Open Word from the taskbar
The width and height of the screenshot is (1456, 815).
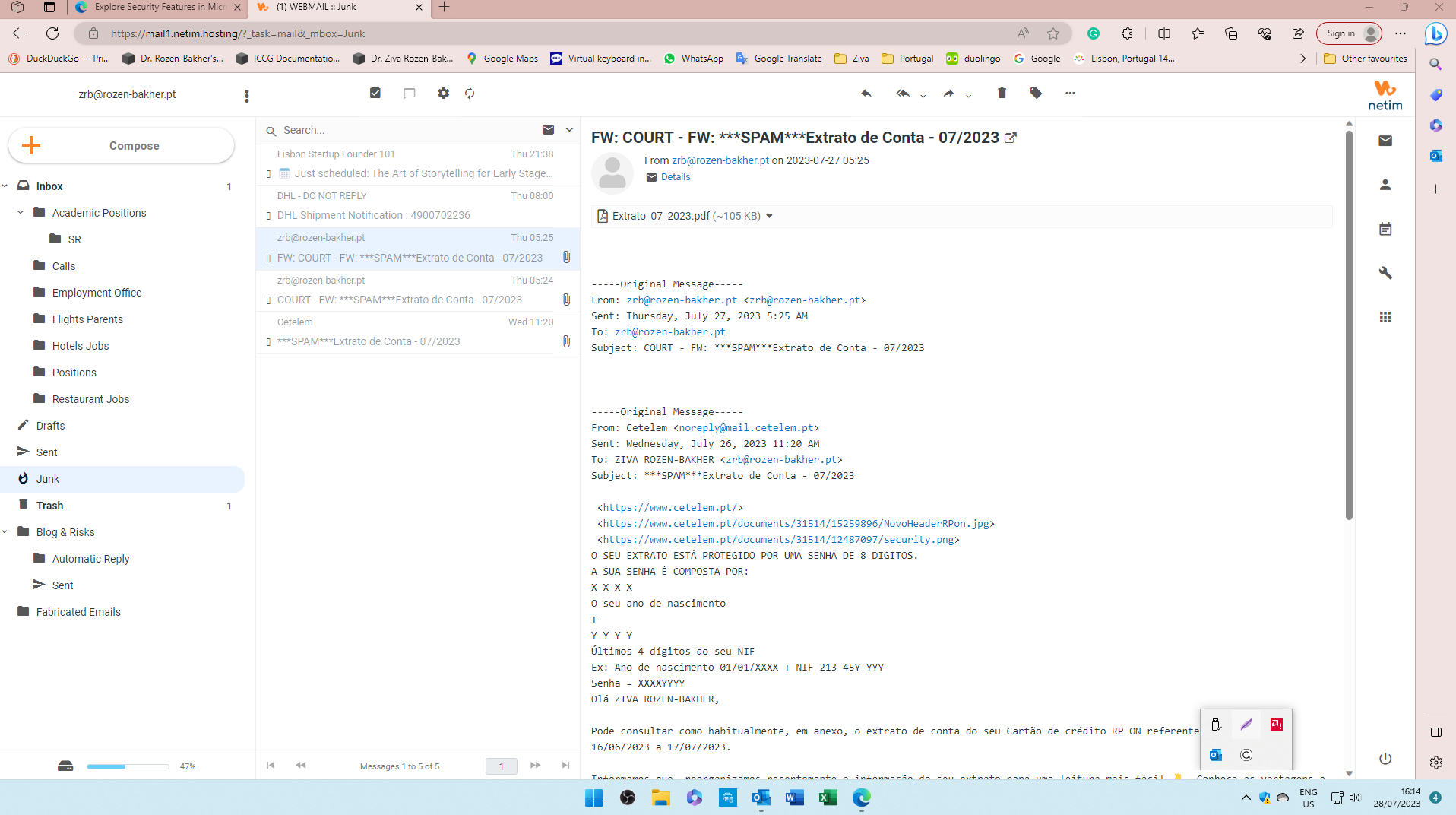(x=795, y=798)
